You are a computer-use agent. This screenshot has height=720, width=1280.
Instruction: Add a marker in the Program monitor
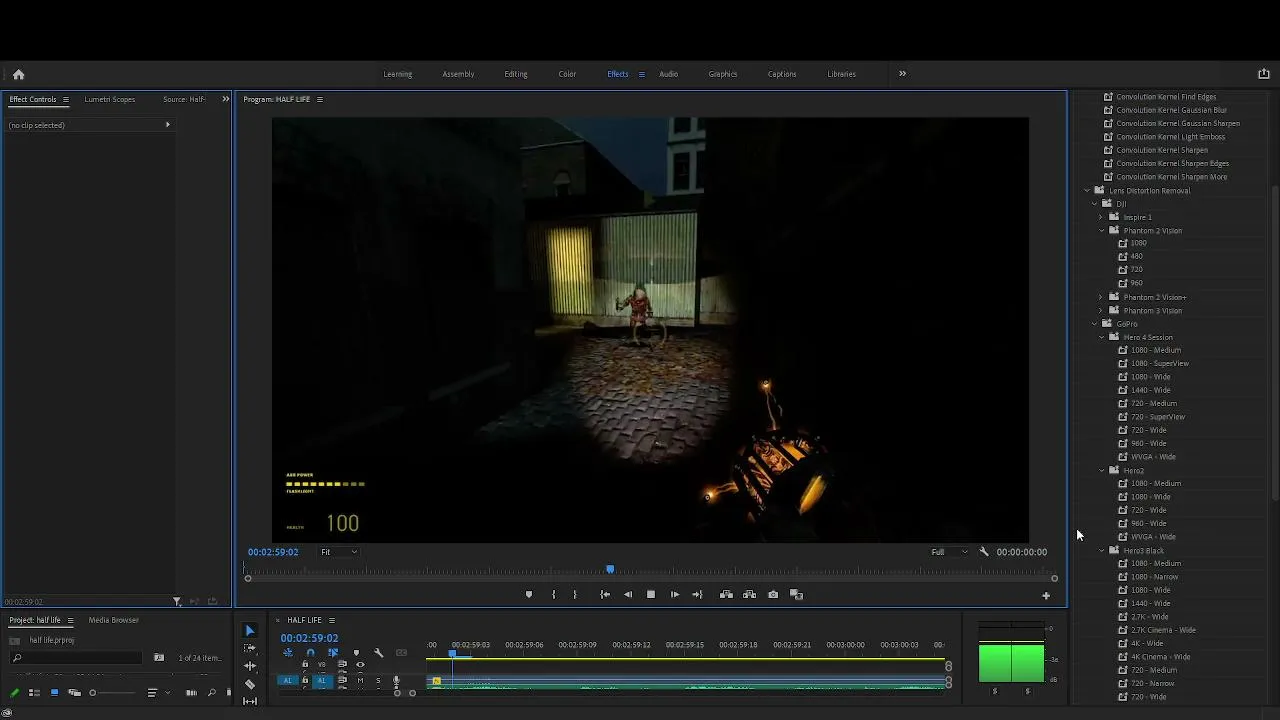(x=529, y=595)
